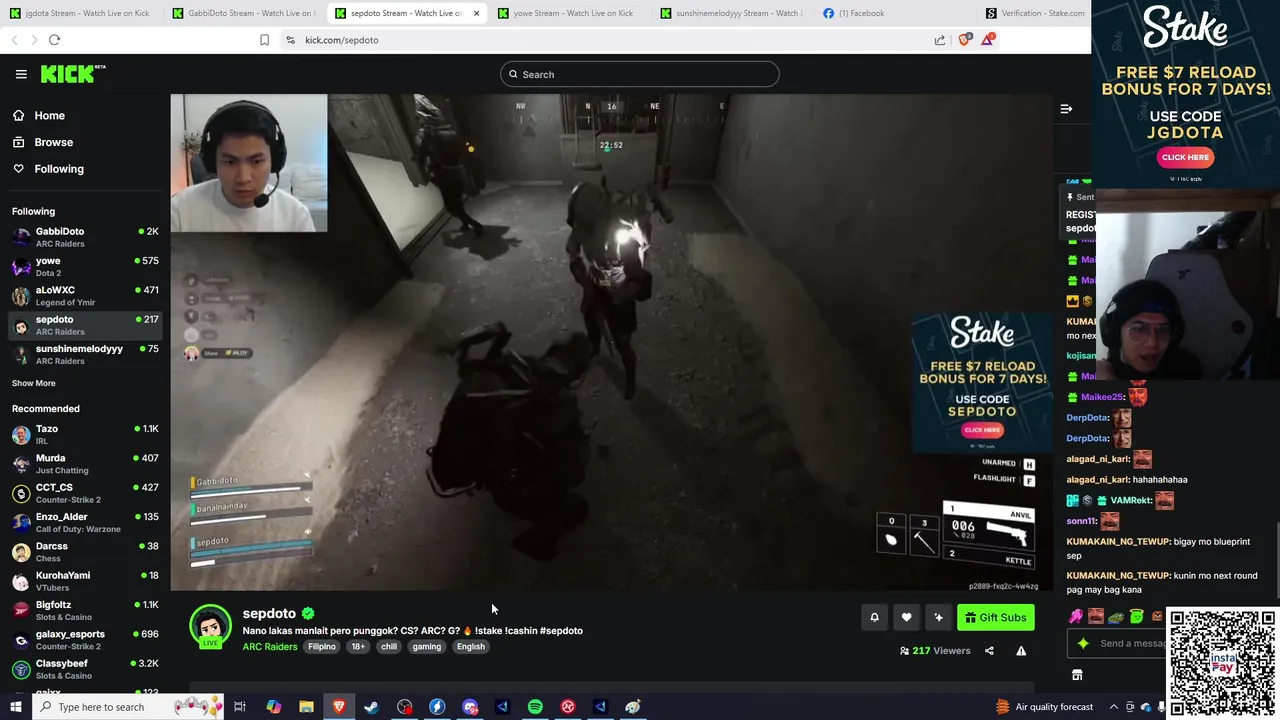Click browser share icon in address bar
The height and width of the screenshot is (720, 1280).
940,40
